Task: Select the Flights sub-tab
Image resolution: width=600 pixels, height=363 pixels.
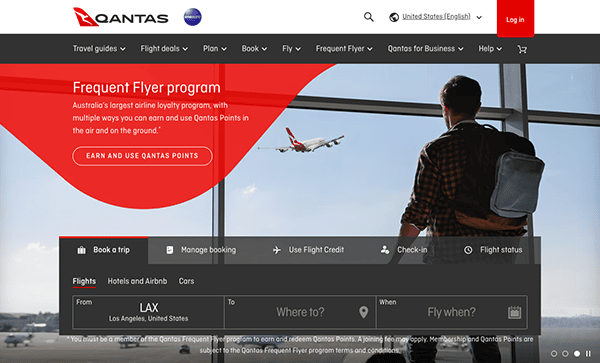Action: pyautogui.click(x=84, y=282)
